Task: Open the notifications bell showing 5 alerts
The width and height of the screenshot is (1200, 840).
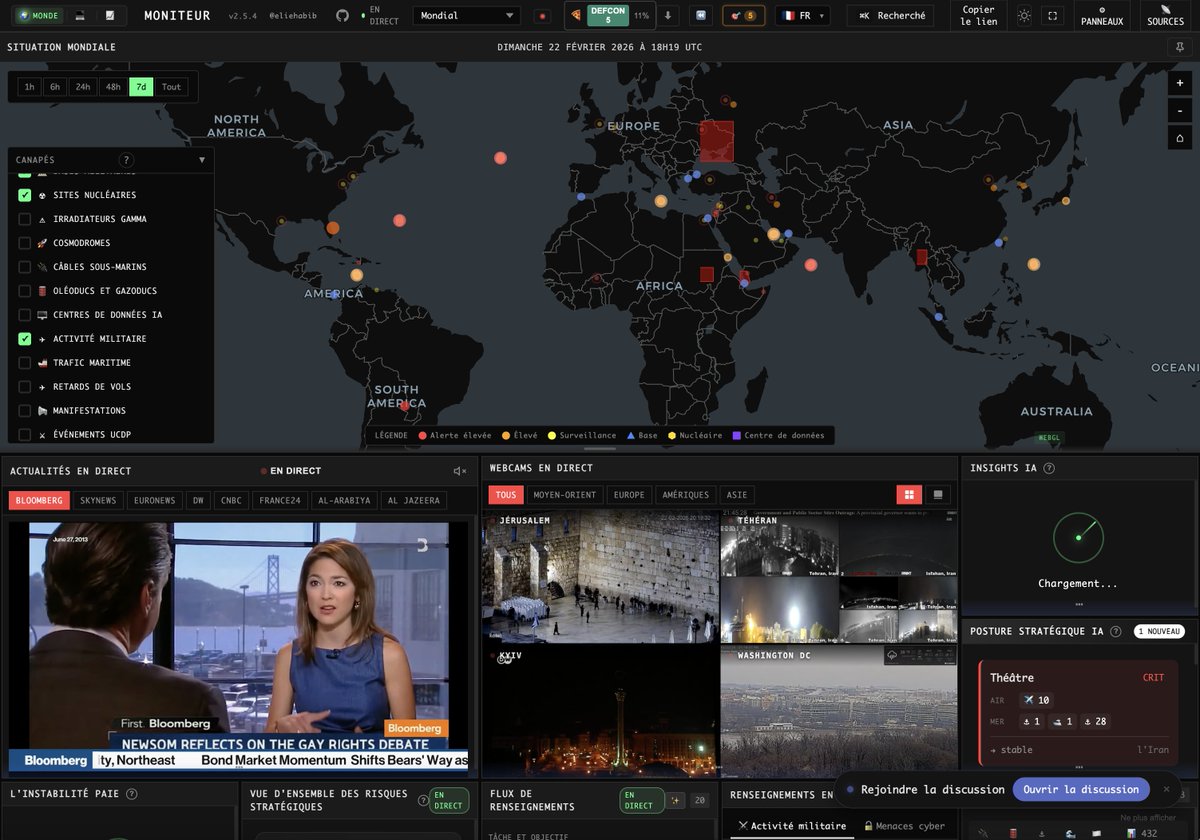Action: tap(742, 16)
